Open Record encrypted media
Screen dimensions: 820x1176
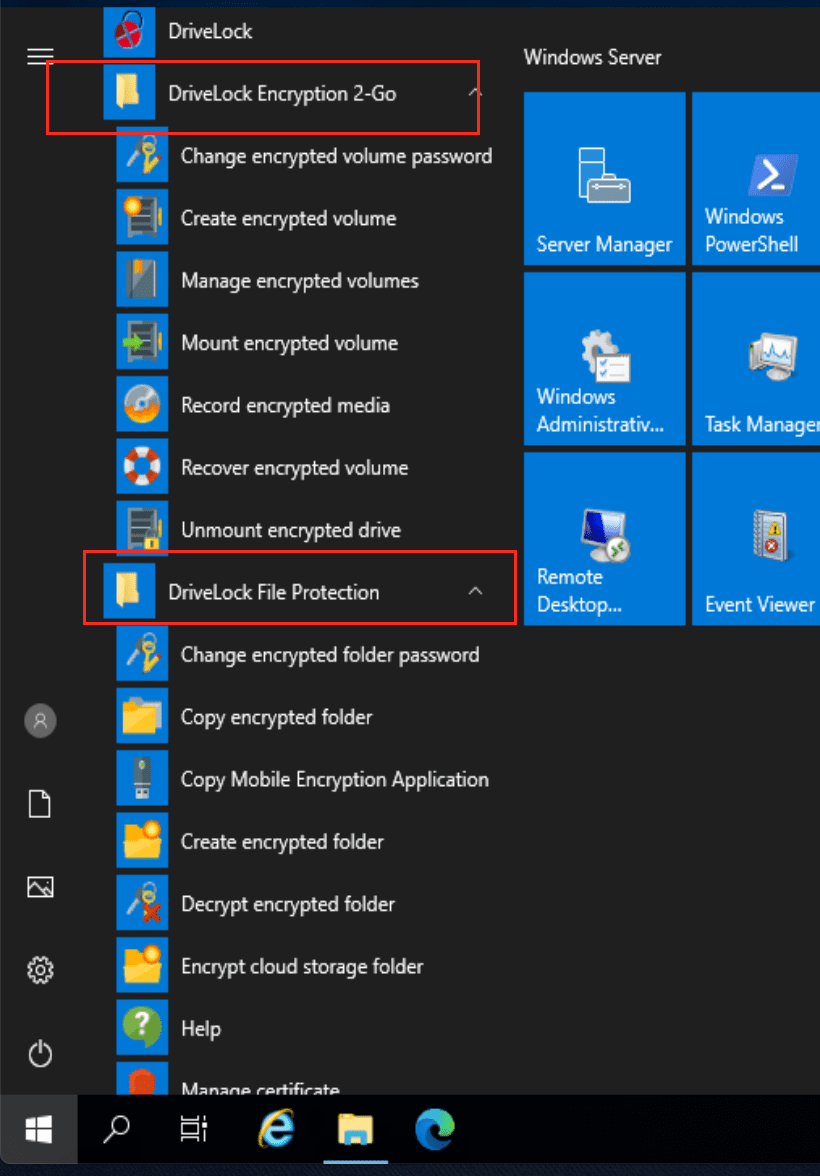pyautogui.click(x=285, y=406)
